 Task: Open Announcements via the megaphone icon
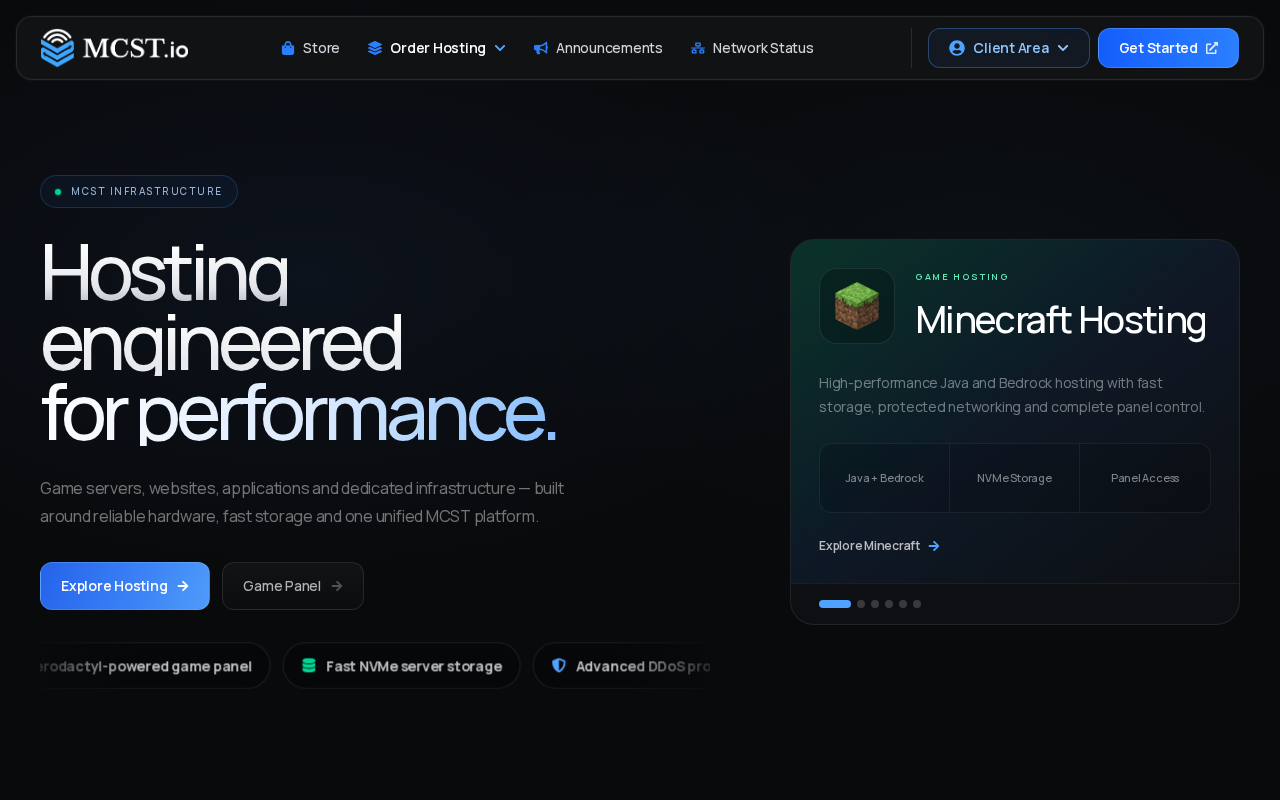[x=541, y=48]
